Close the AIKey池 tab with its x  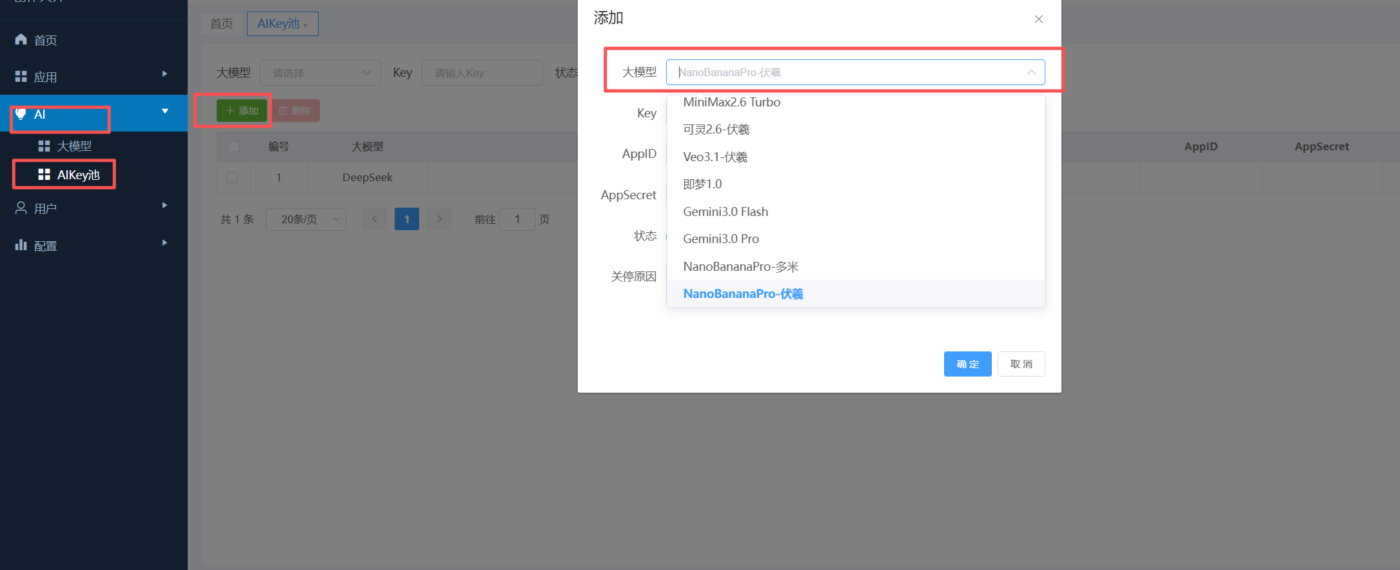coord(306,25)
